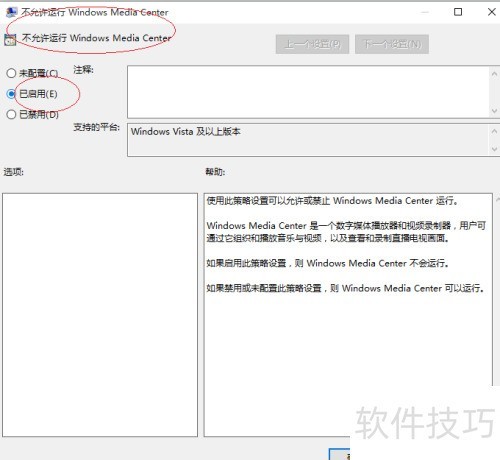Click the help line '如果禁用或未配置此策略设置'
Screen dimensions: 500x460
coord(264,288)
